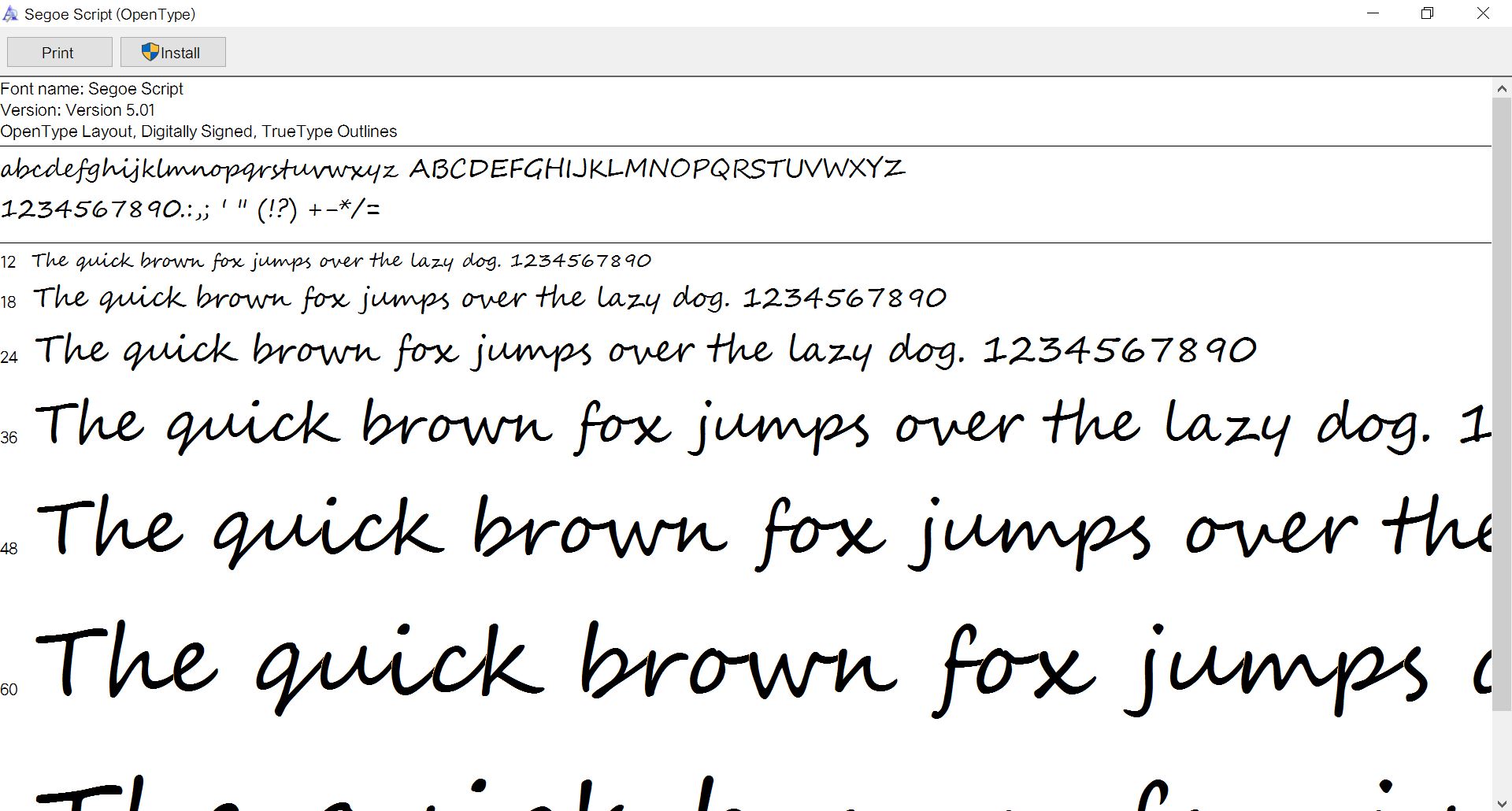Minimize the Segoe Script font window
This screenshot has height=811, width=1512.
click(x=1373, y=13)
